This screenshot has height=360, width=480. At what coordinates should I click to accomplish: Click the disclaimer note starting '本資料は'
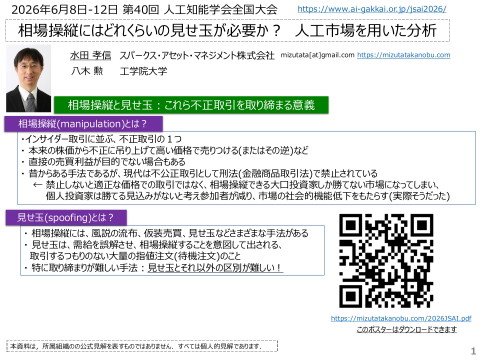[x=142, y=346]
